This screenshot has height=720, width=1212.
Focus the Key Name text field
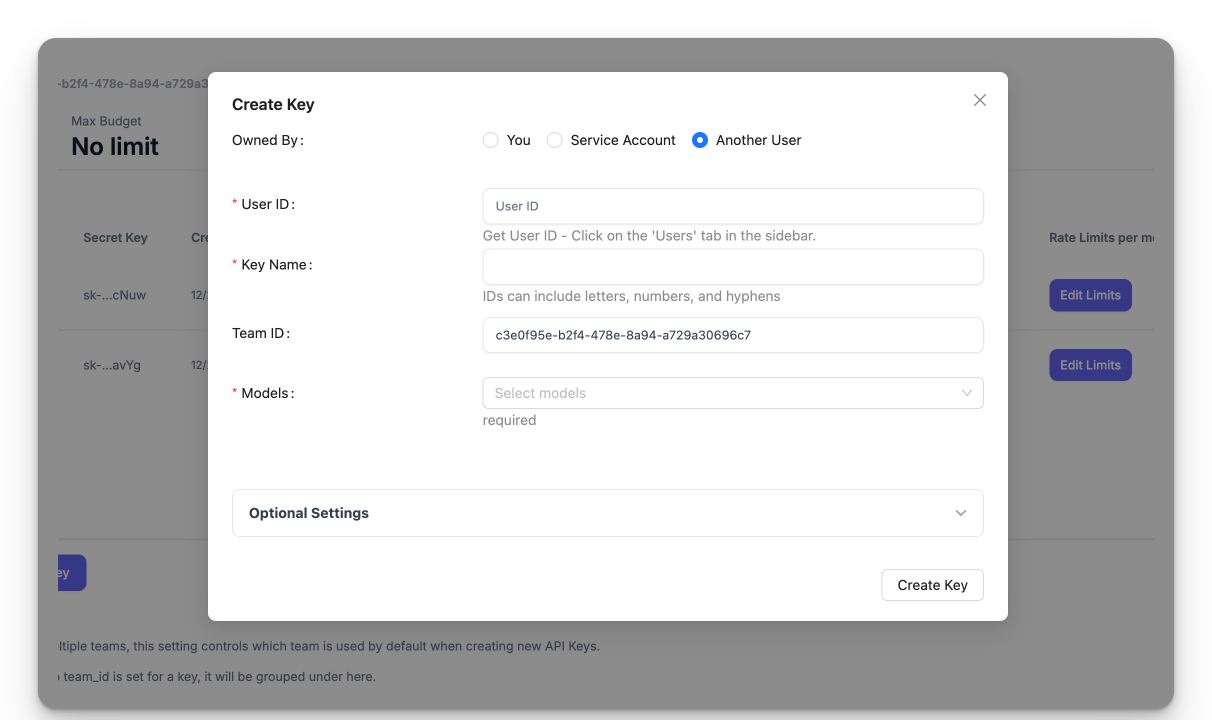coord(732,267)
